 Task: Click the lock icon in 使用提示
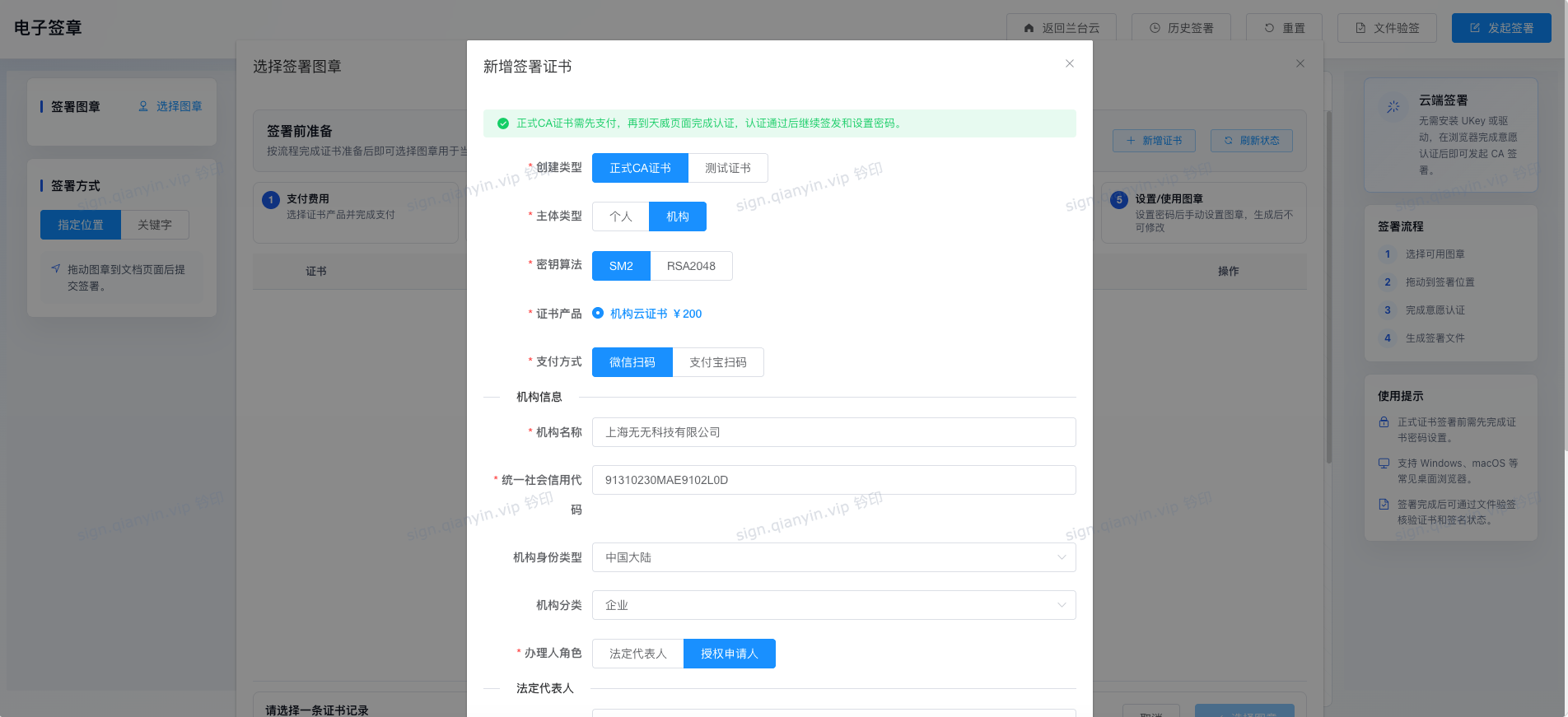(1384, 422)
